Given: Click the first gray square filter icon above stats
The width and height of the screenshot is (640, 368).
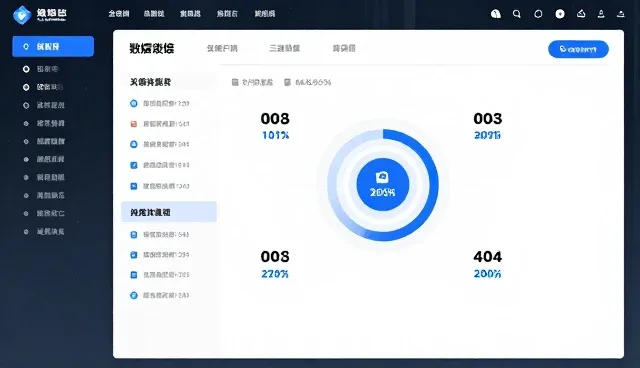Looking at the screenshot, I should click(235, 82).
